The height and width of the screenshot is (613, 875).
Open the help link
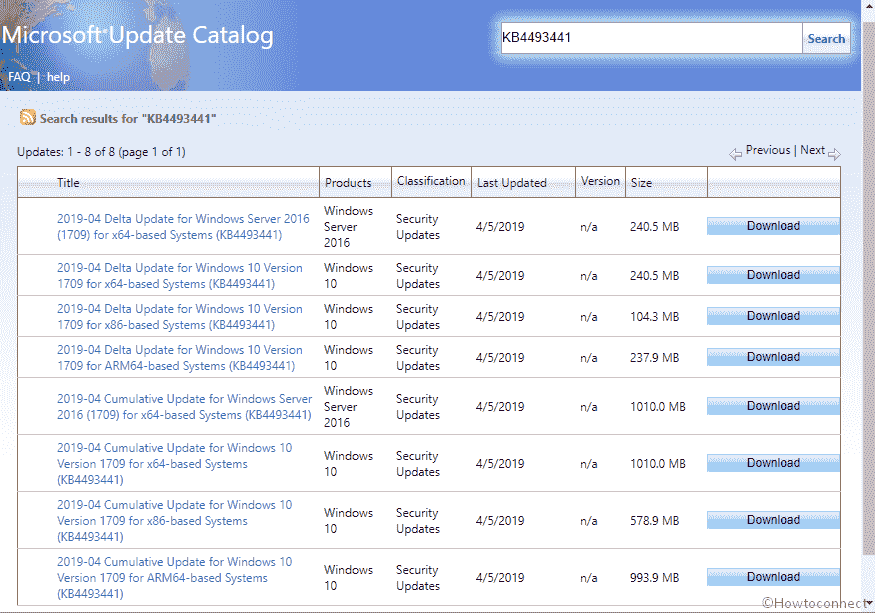tap(58, 76)
